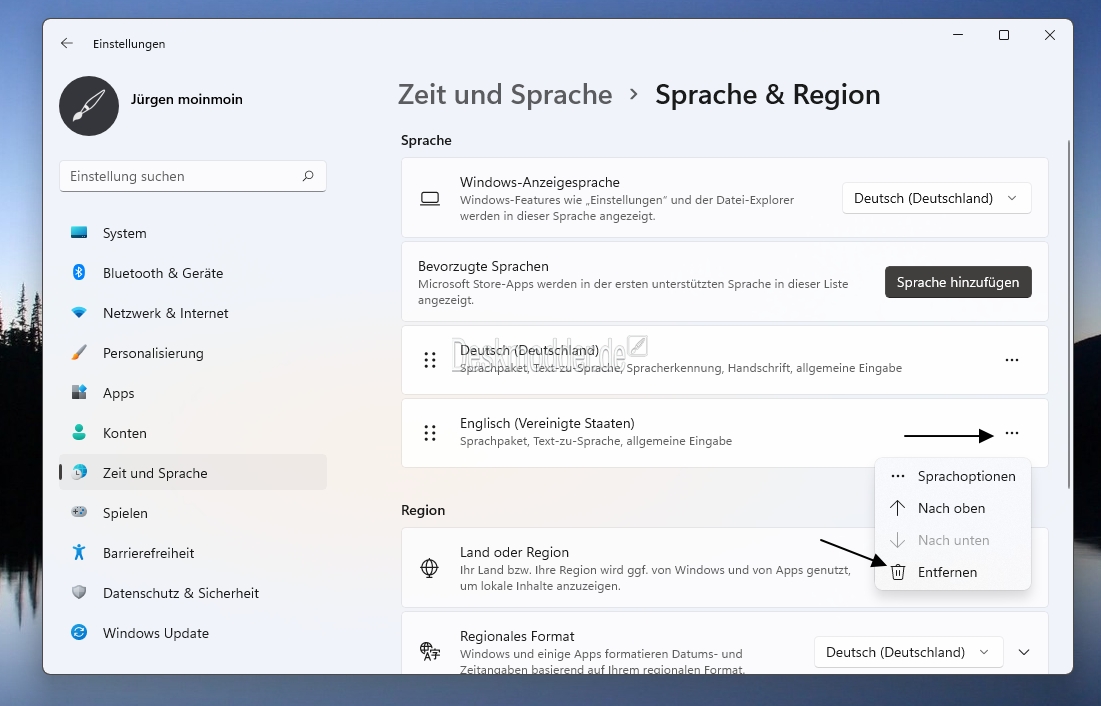Click the Spielen gamepad icon
The image size is (1101, 706).
pyautogui.click(x=79, y=512)
